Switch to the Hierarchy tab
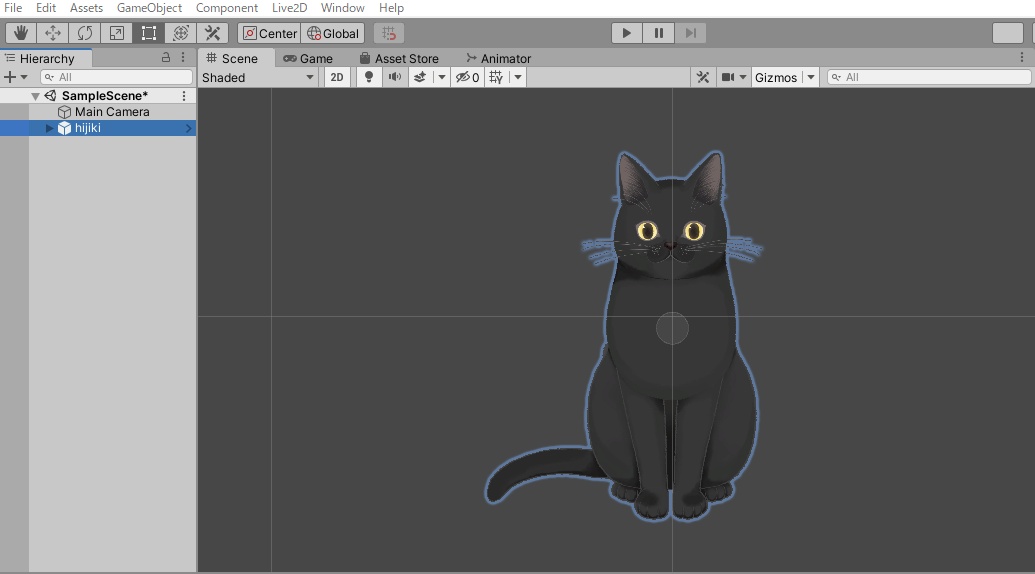Screen dimensions: 1035x574 [x=46, y=59]
